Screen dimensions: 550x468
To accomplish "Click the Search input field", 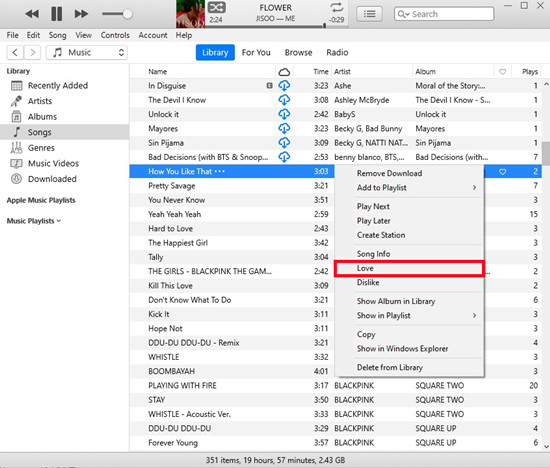I will tap(444, 14).
